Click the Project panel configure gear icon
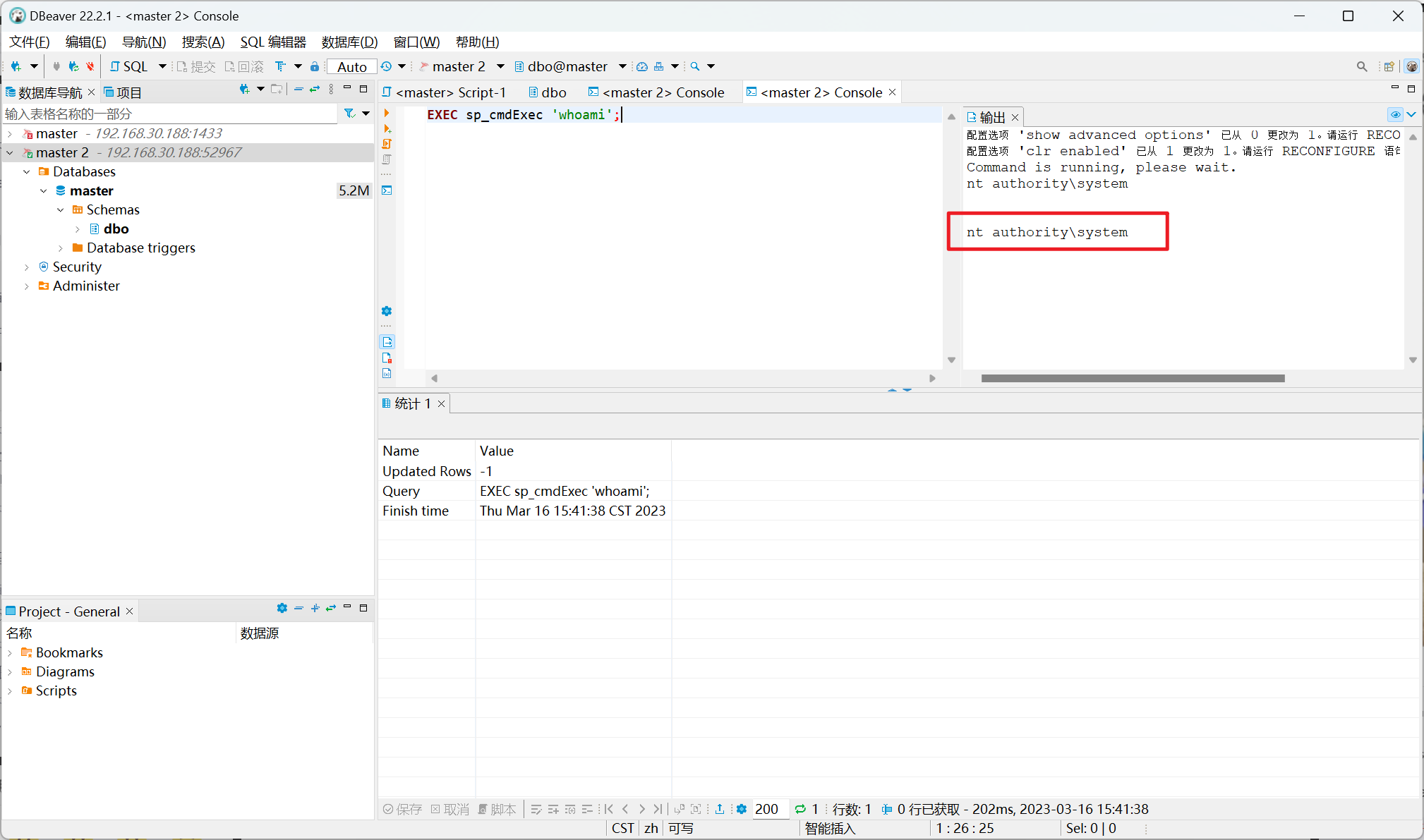The width and height of the screenshot is (1424, 840). pyautogui.click(x=282, y=608)
